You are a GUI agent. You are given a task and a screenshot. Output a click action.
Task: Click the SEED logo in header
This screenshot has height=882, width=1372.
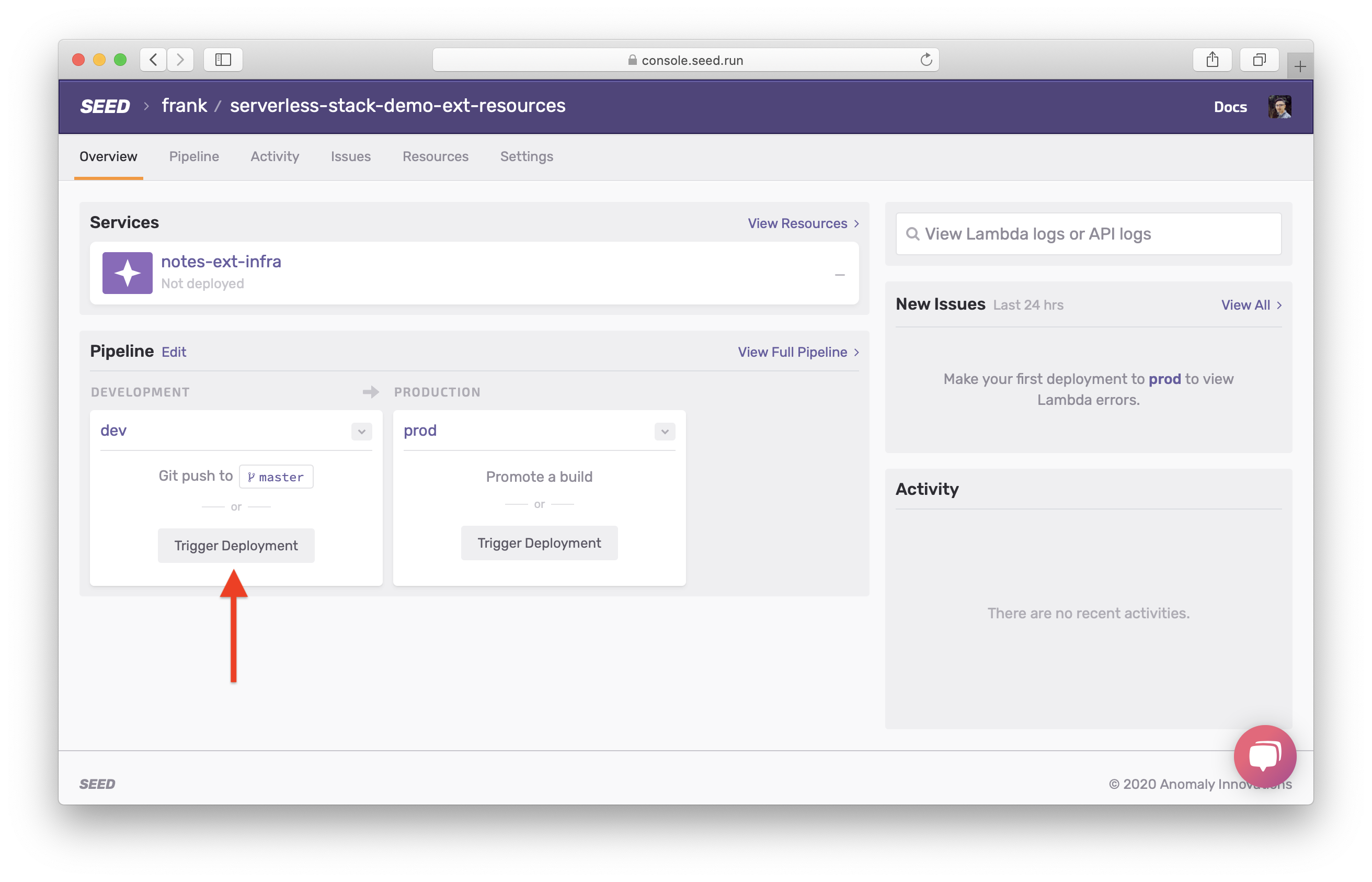tap(105, 107)
